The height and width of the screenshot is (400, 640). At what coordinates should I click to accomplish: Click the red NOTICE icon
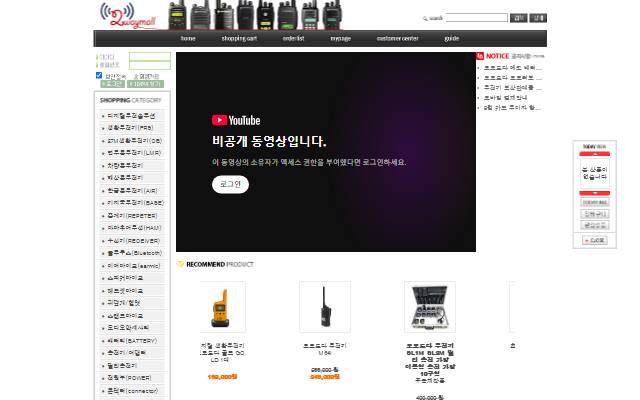[480, 56]
